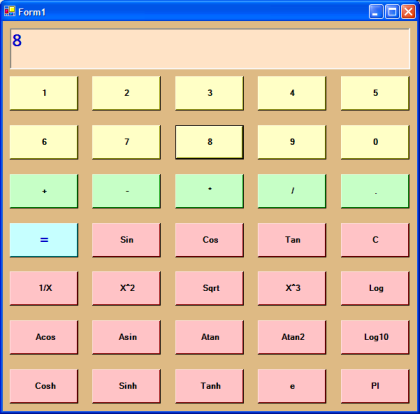Image resolution: width=420 pixels, height=414 pixels.
Task: Apply the Sin function
Action: tap(126, 240)
